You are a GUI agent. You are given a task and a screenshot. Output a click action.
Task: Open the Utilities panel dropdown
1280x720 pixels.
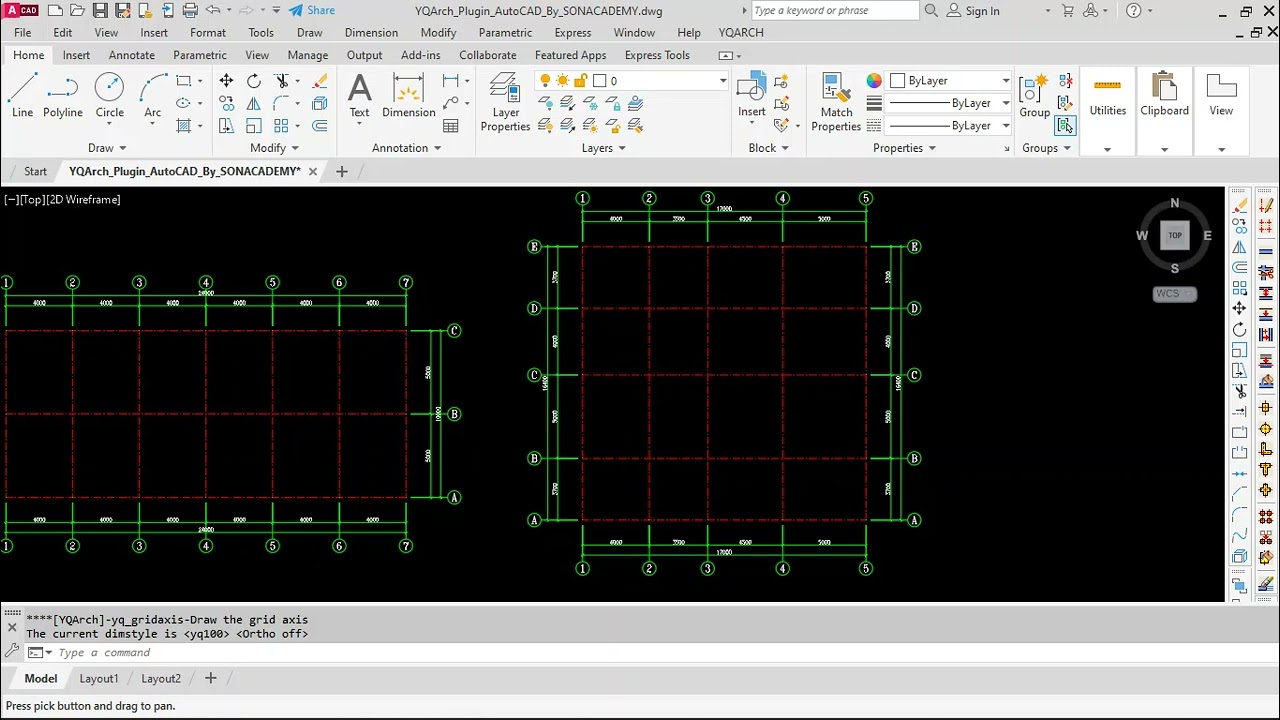click(x=1107, y=149)
